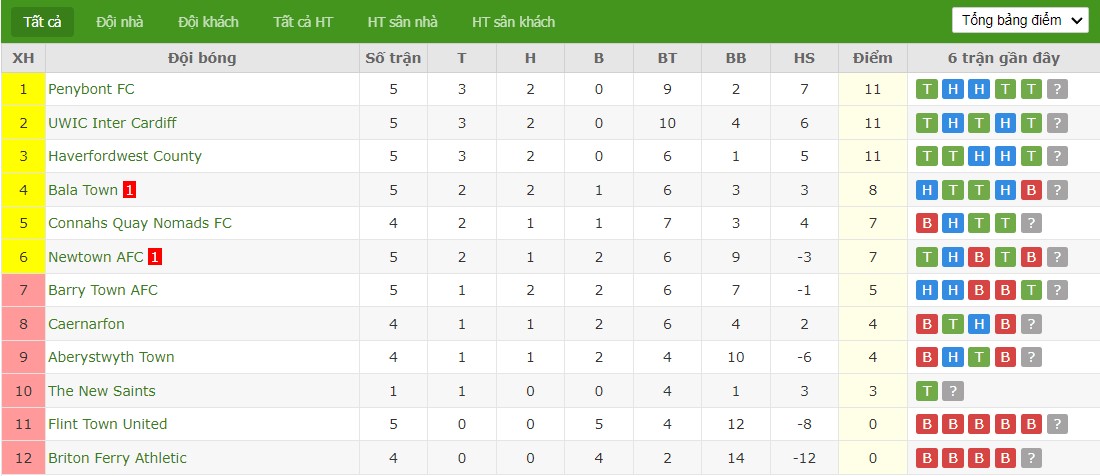Click the red B result badge for Bala Town
This screenshot has width=1100, height=476.
(1031, 190)
